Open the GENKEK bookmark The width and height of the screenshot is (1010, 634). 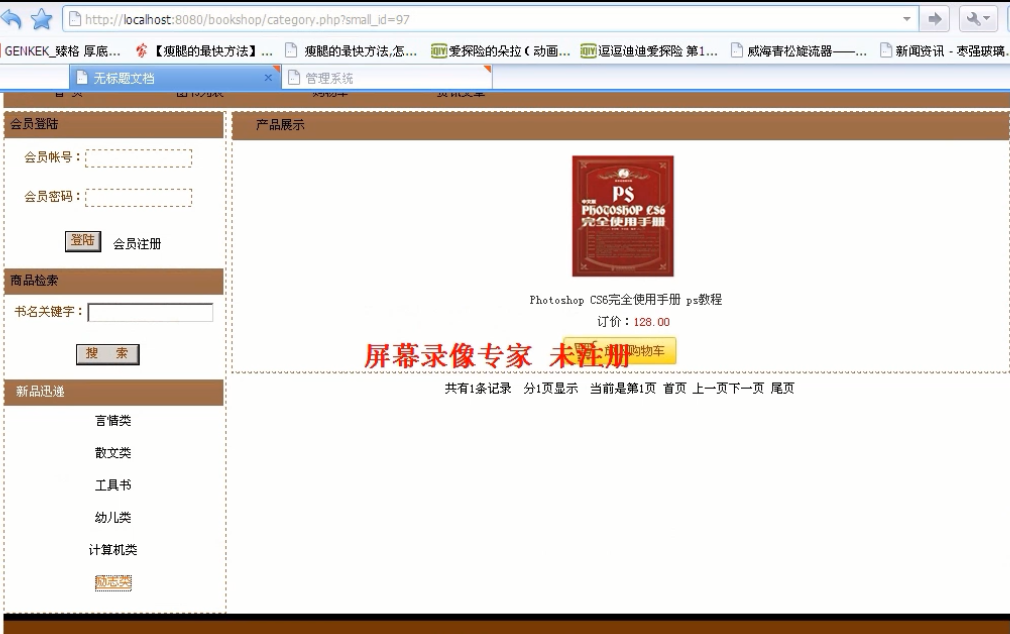[x=62, y=51]
